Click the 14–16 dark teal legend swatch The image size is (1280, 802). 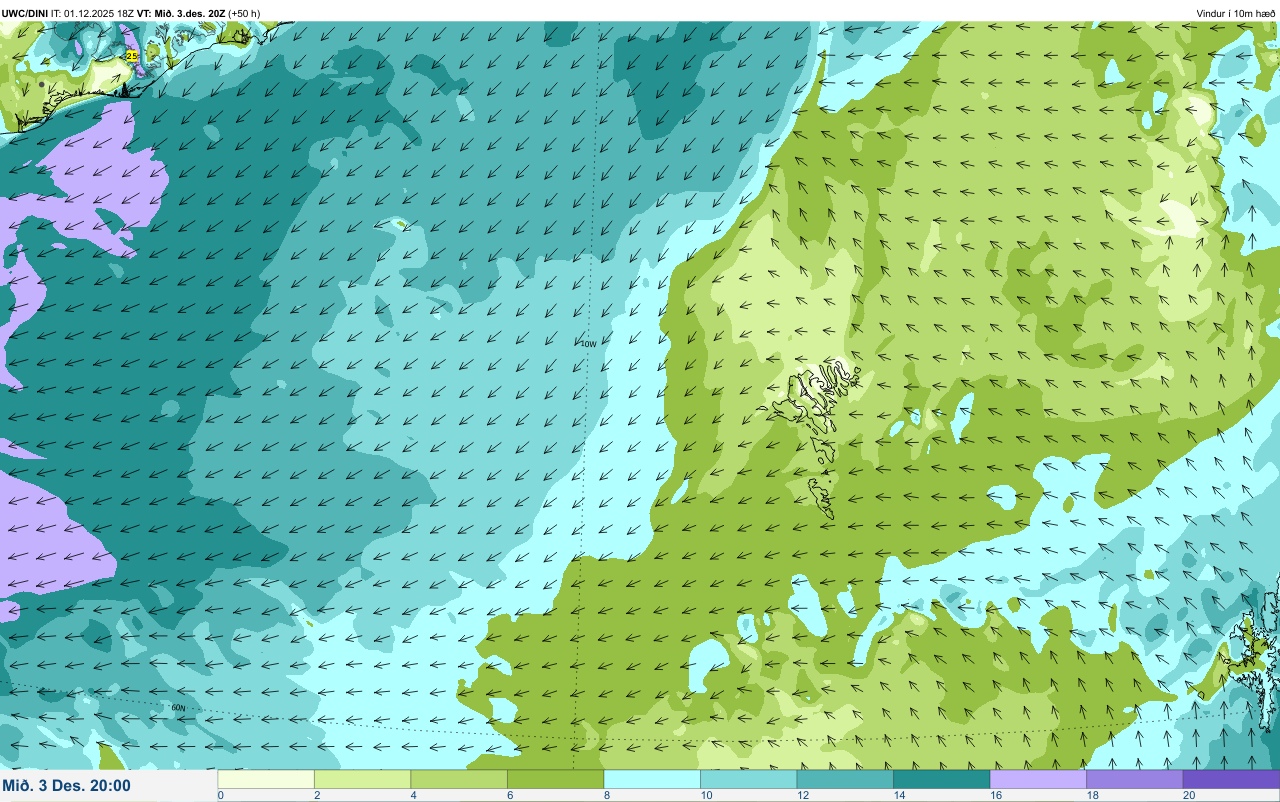(x=941, y=779)
